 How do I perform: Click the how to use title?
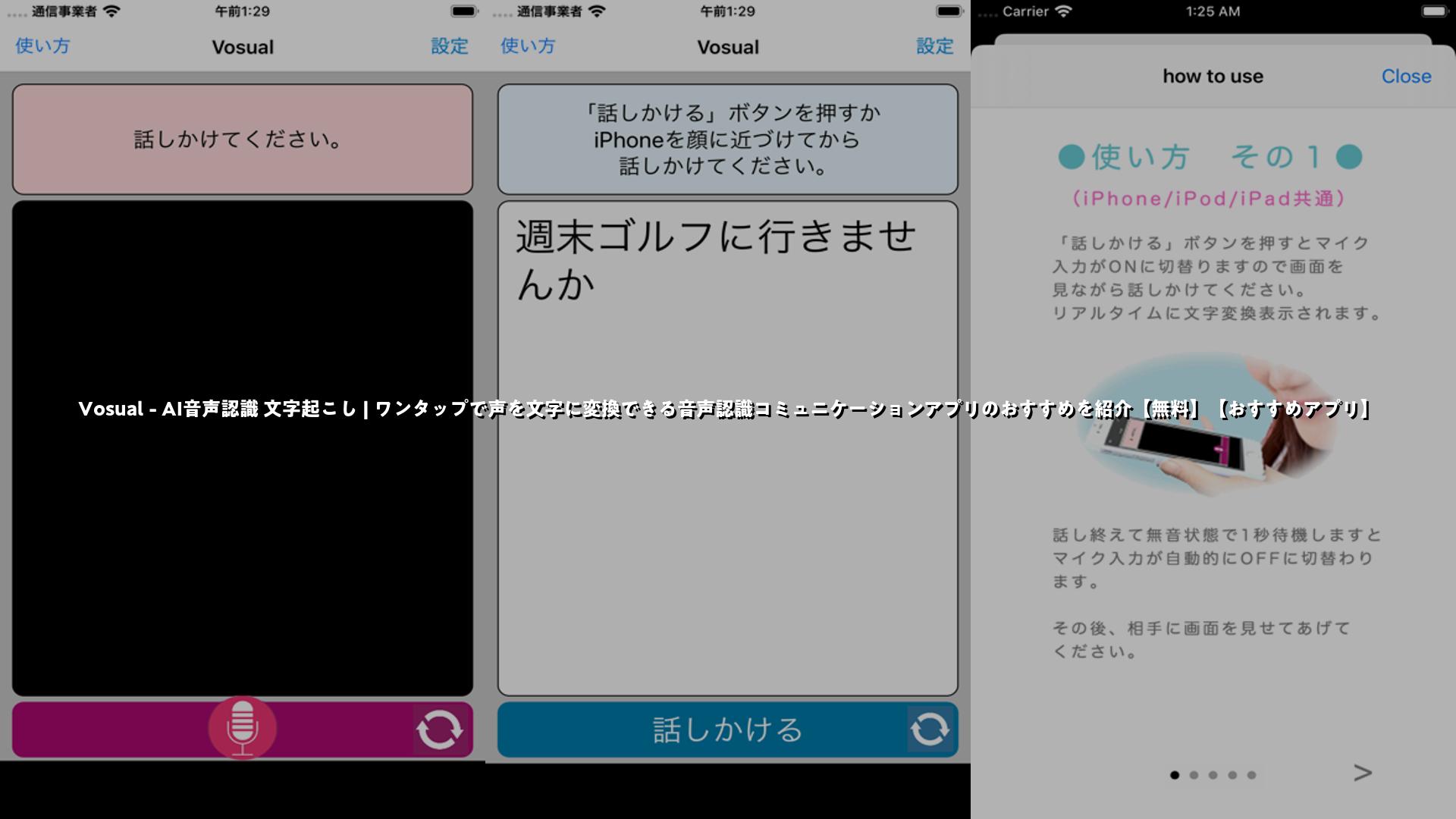(1213, 76)
